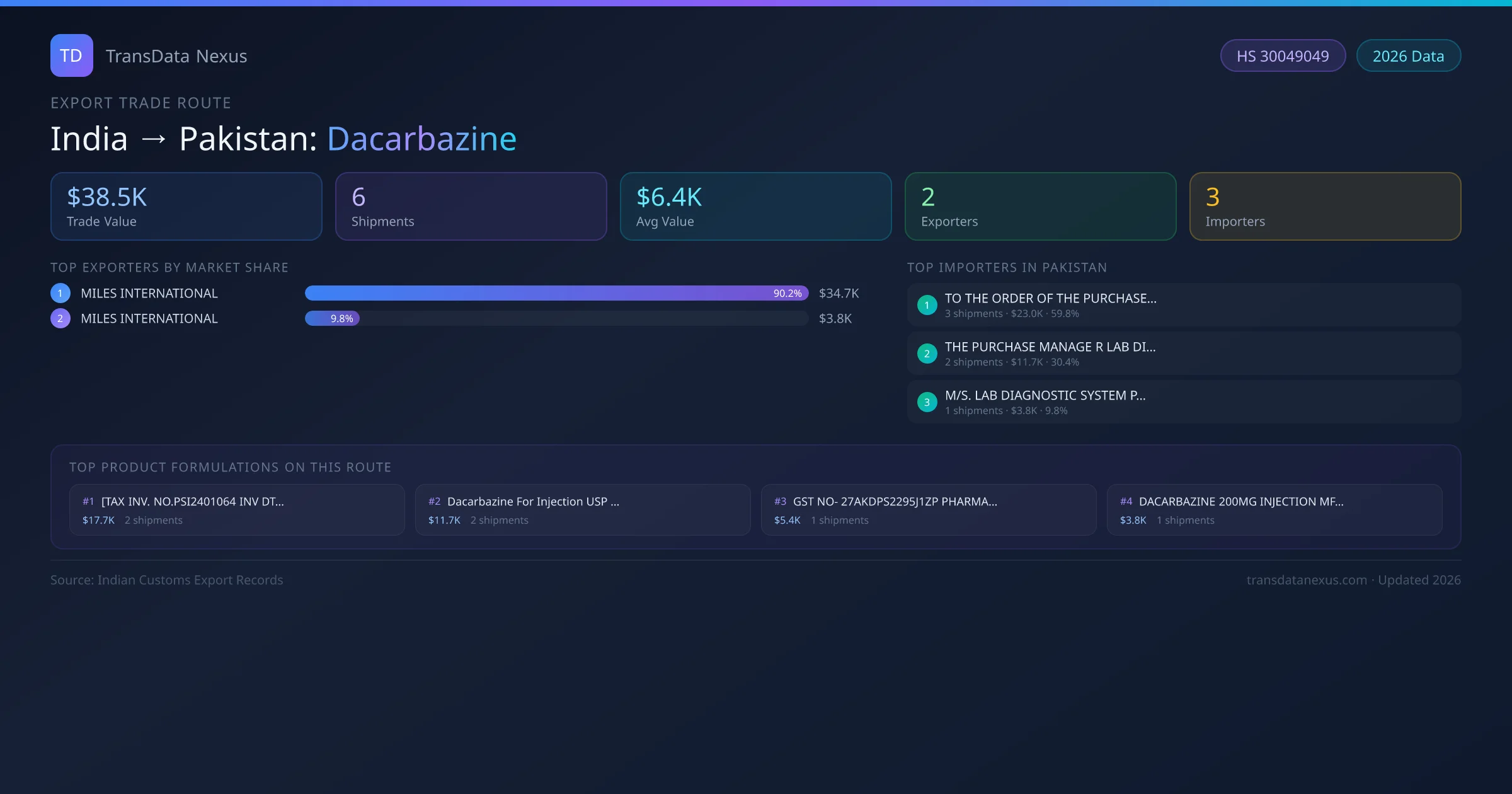Select the 3 Importers stat card
This screenshot has height=794, width=1512.
click(1325, 206)
